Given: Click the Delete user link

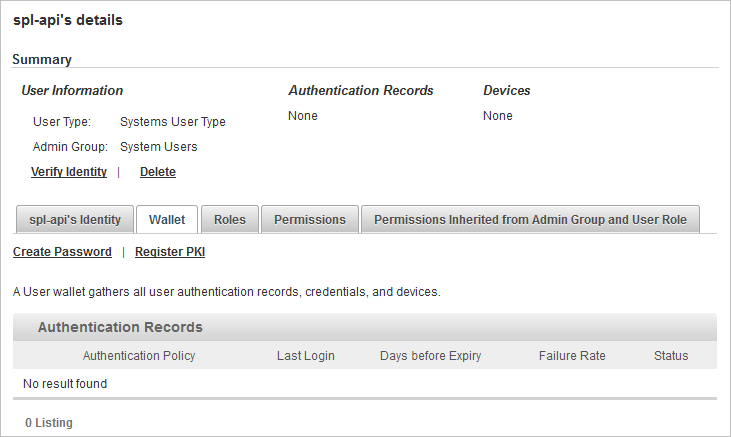Looking at the screenshot, I should click(x=158, y=172).
